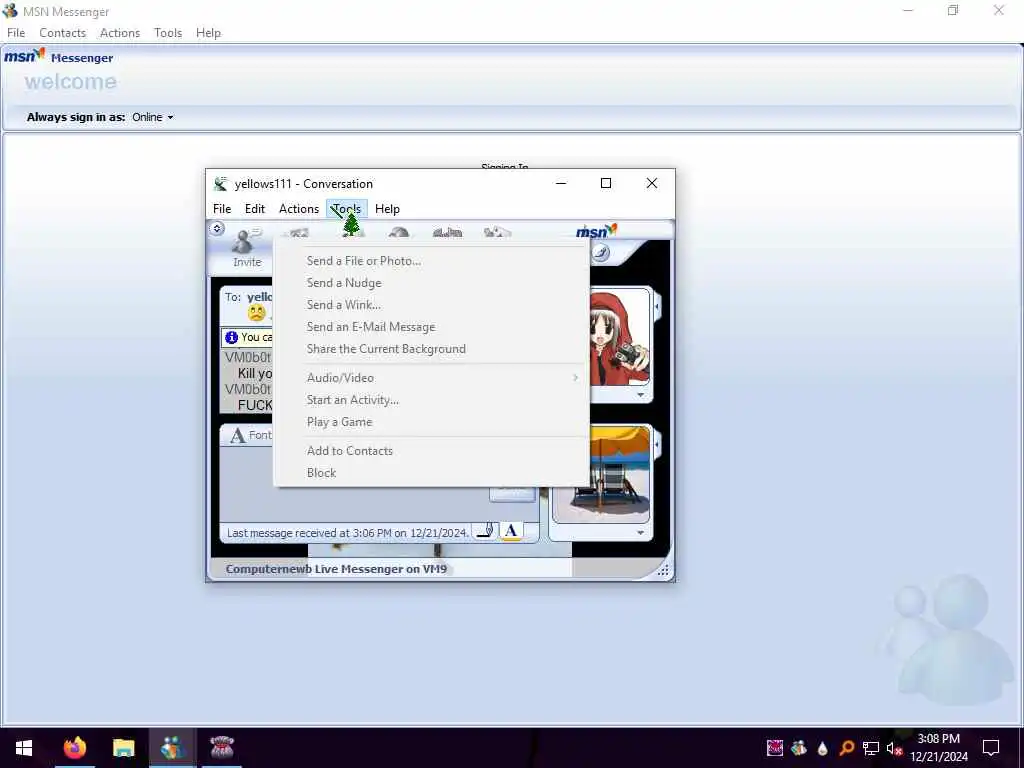Open Contacts menu in MSN Messenger window
The image size is (1024, 768).
coord(62,33)
